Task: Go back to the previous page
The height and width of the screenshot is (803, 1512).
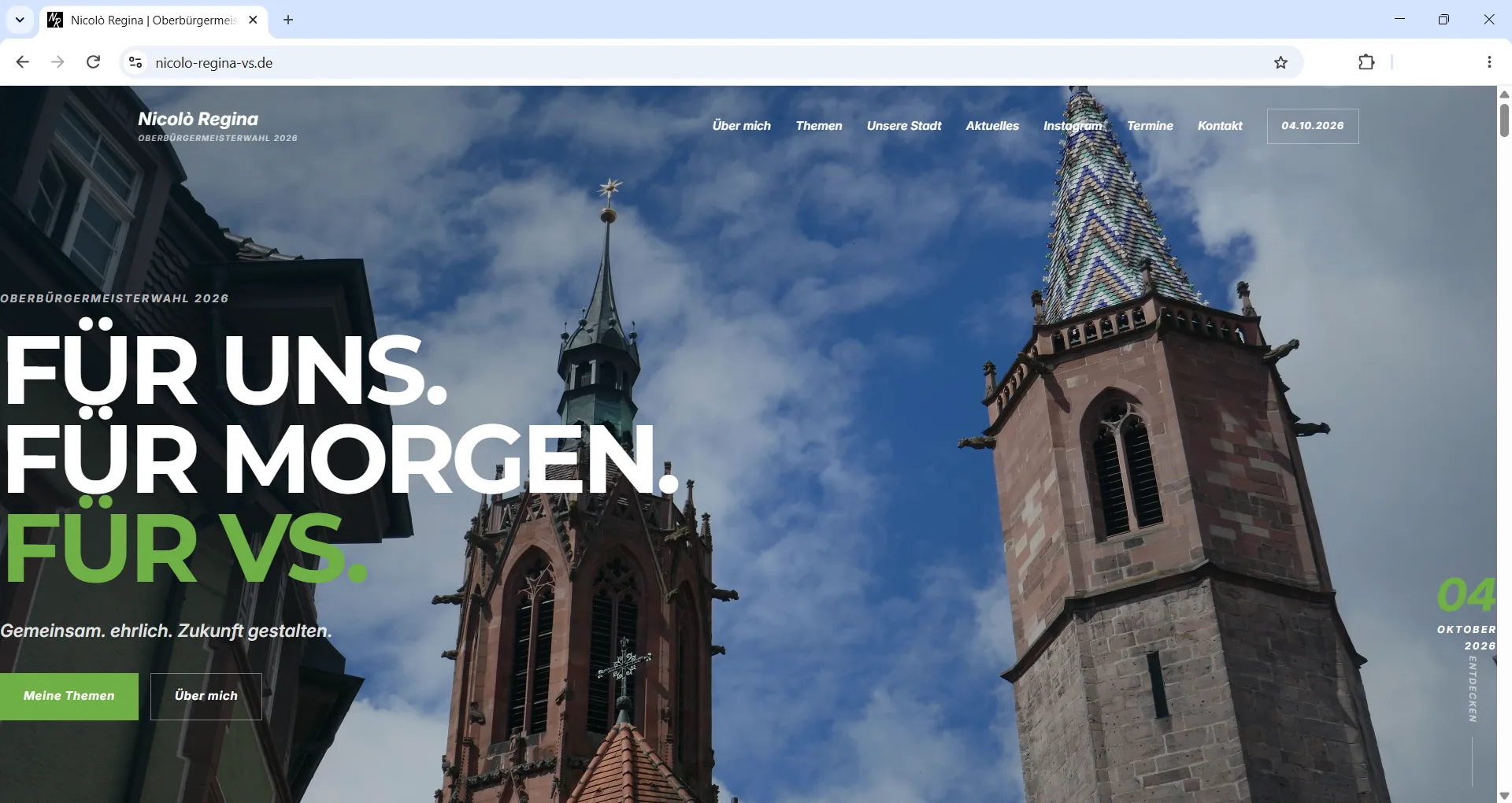Action: coord(22,62)
